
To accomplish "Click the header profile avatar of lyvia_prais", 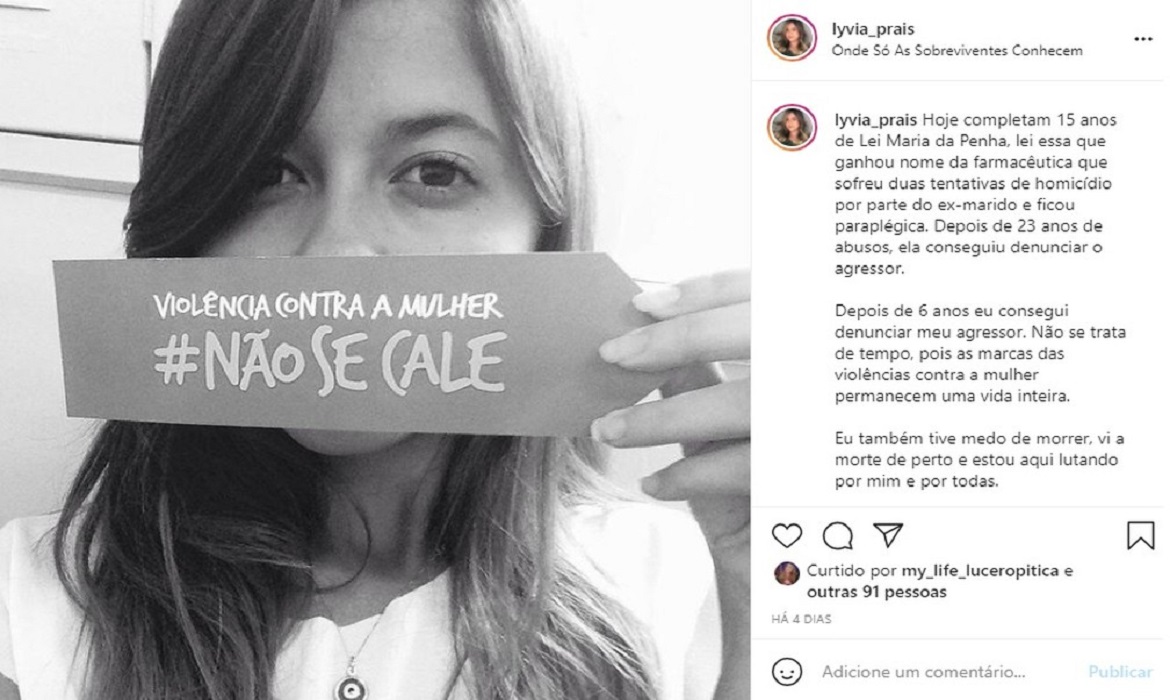I will [x=792, y=37].
